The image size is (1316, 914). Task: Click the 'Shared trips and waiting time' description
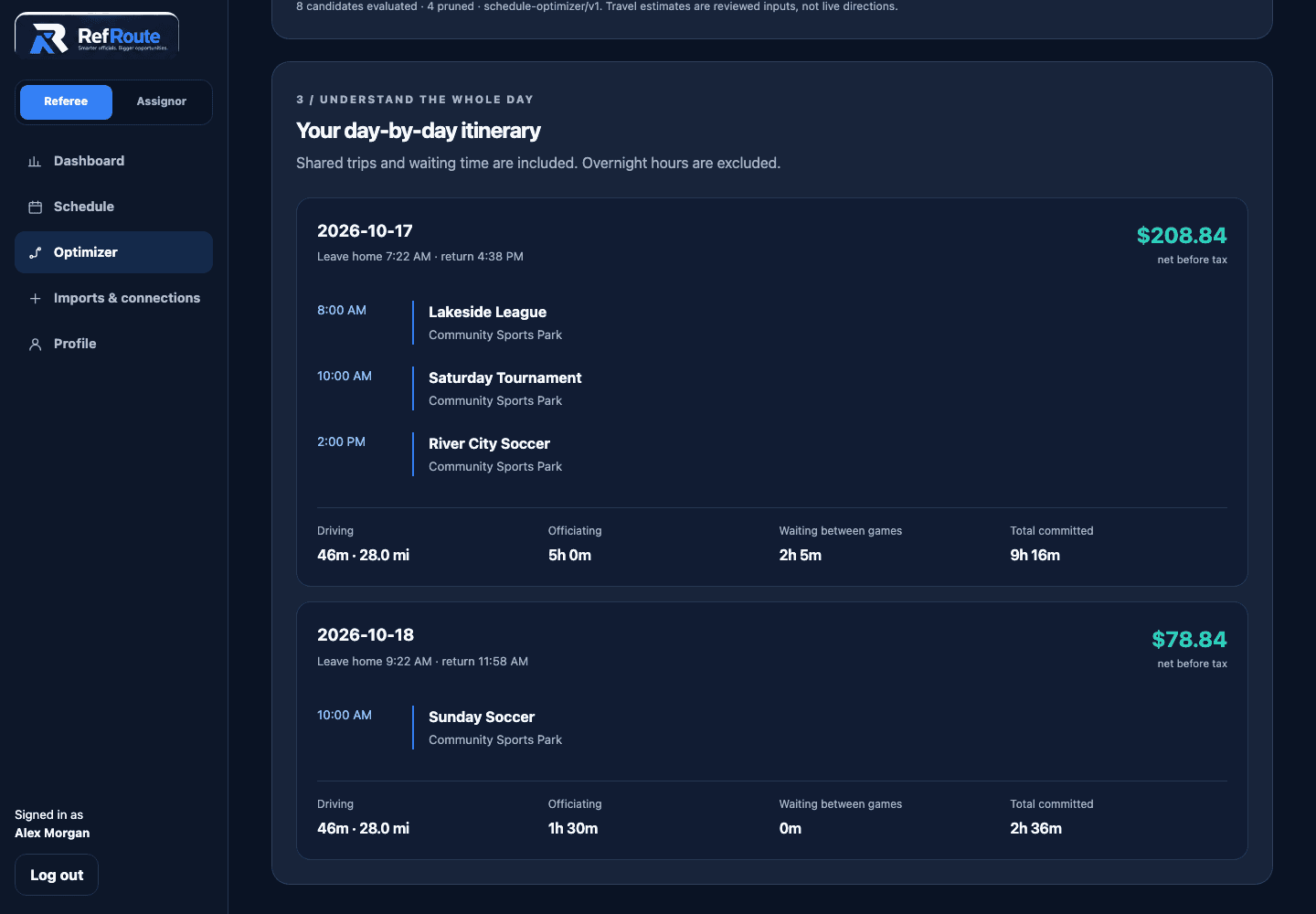(538, 164)
